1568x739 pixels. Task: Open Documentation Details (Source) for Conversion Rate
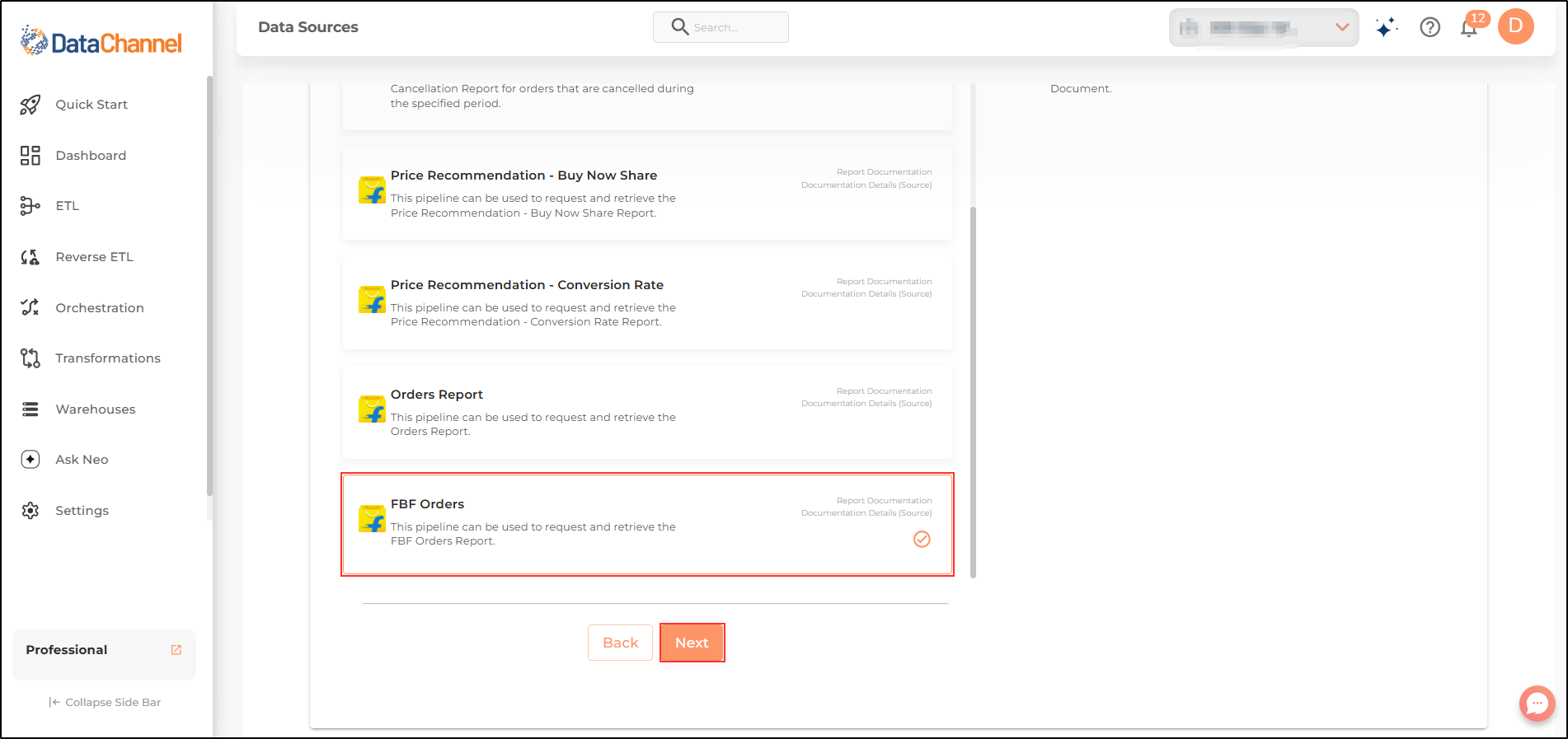click(x=866, y=294)
